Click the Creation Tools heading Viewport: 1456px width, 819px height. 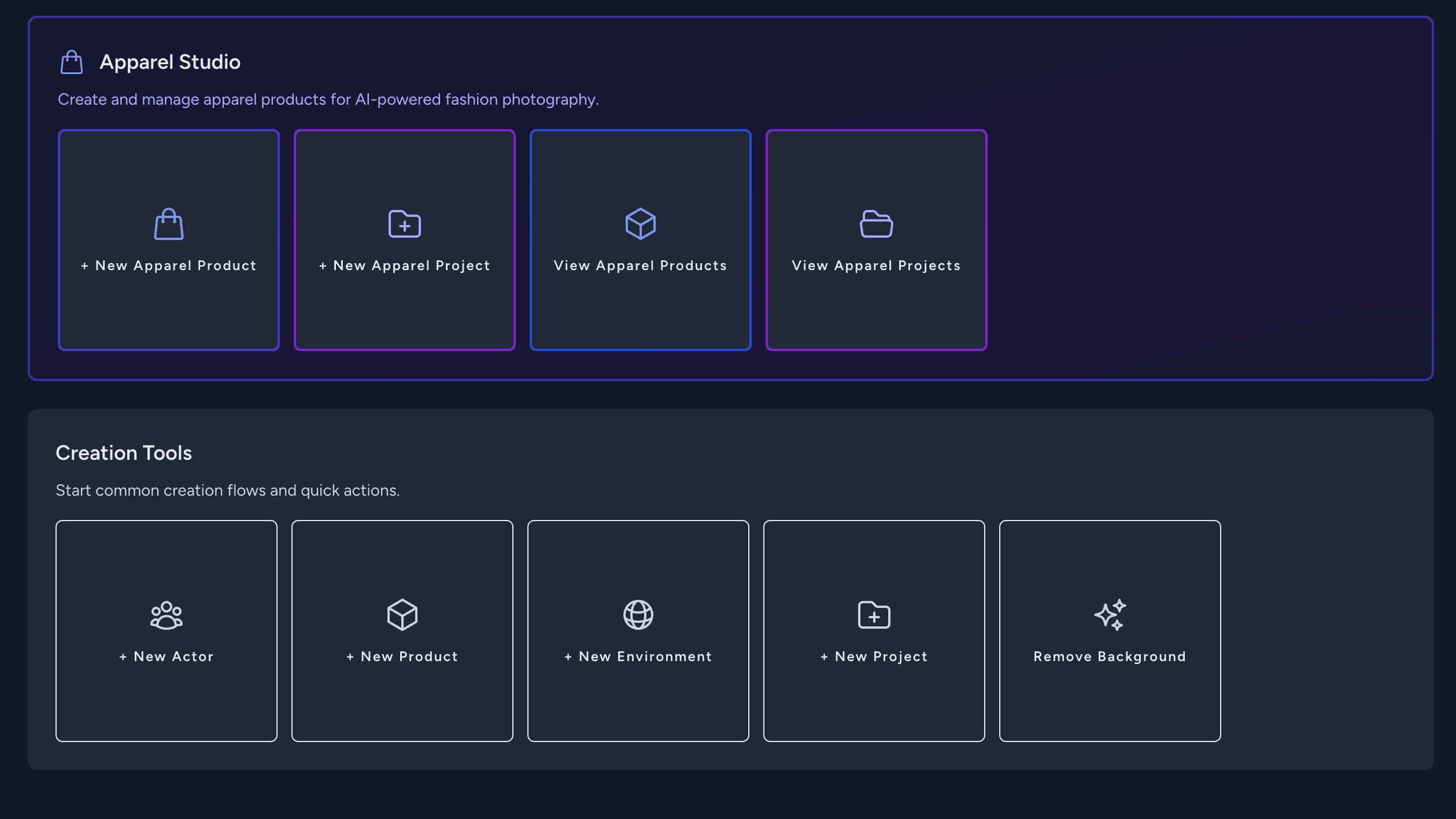tap(124, 453)
